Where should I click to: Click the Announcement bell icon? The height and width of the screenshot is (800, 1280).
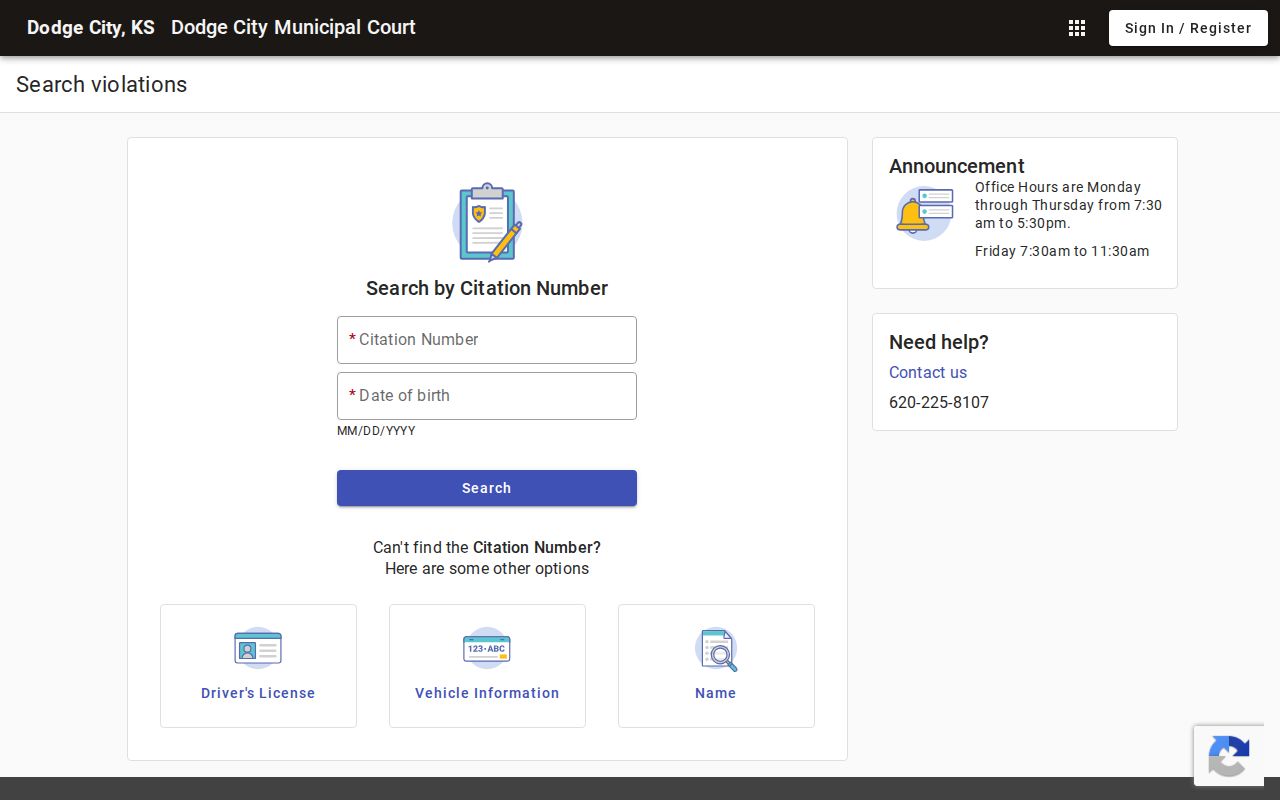924,213
